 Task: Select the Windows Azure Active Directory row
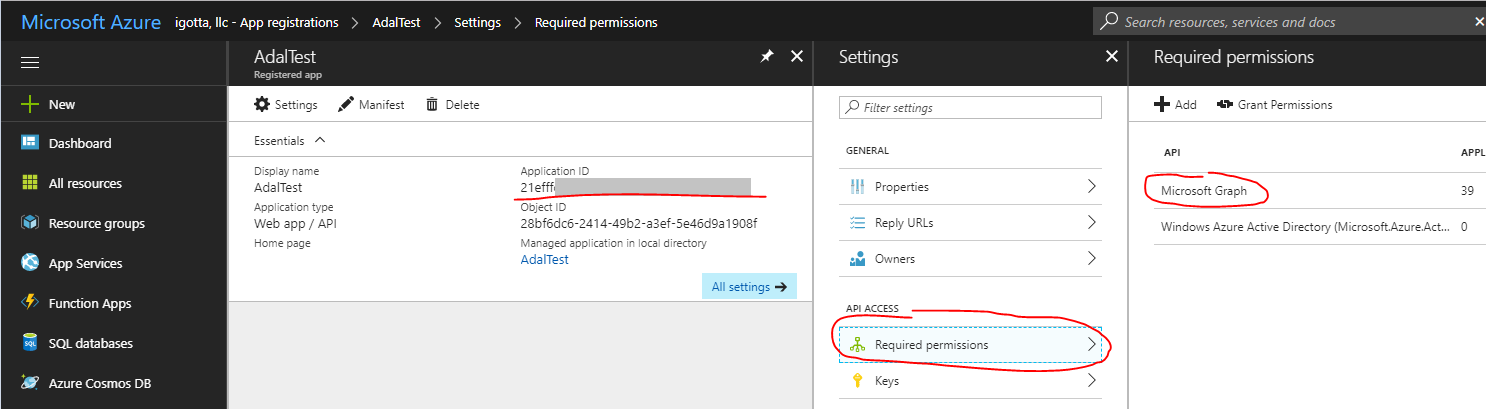(1320, 227)
